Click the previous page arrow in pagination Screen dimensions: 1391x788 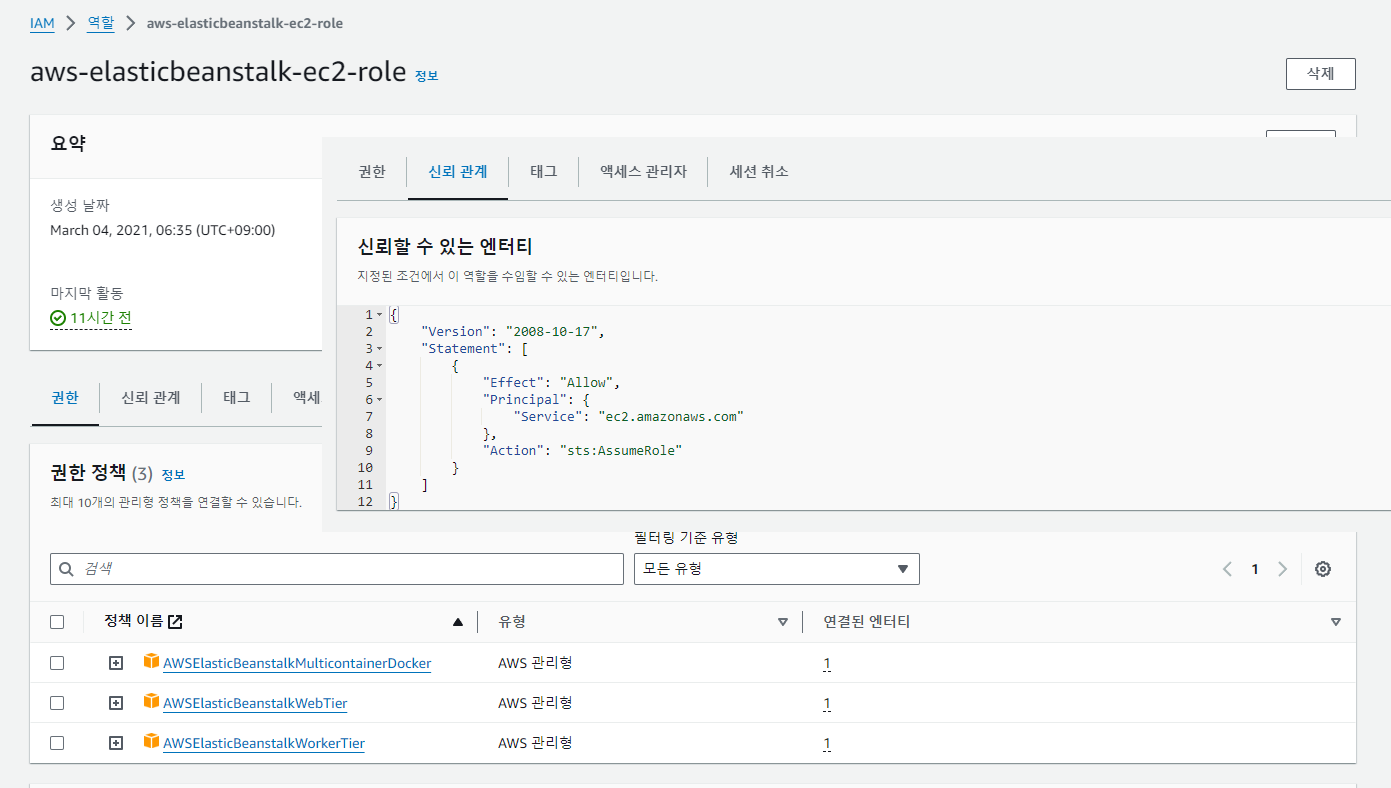[1227, 569]
